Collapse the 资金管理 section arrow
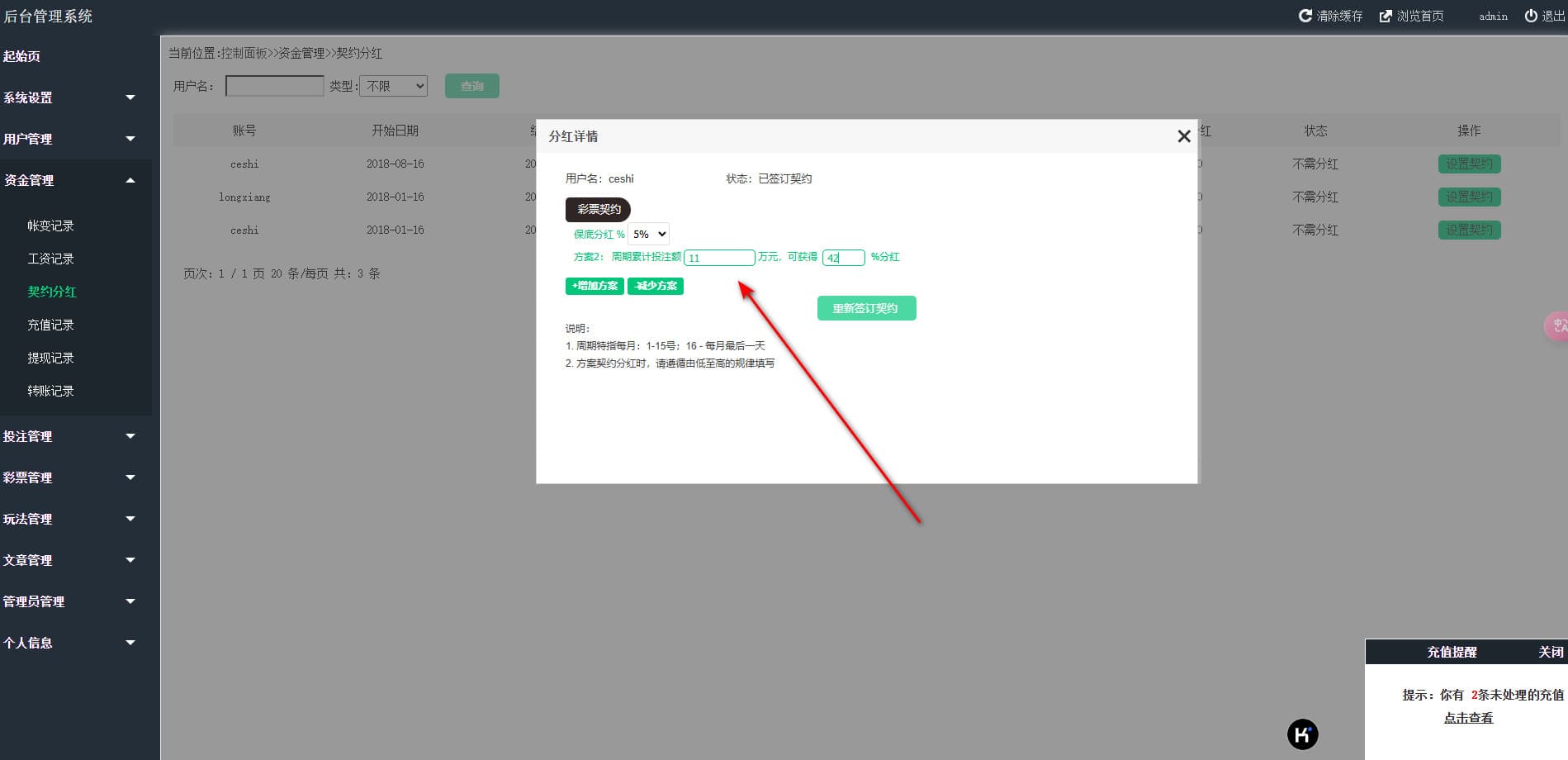This screenshot has width=1568, height=760. tap(130, 180)
